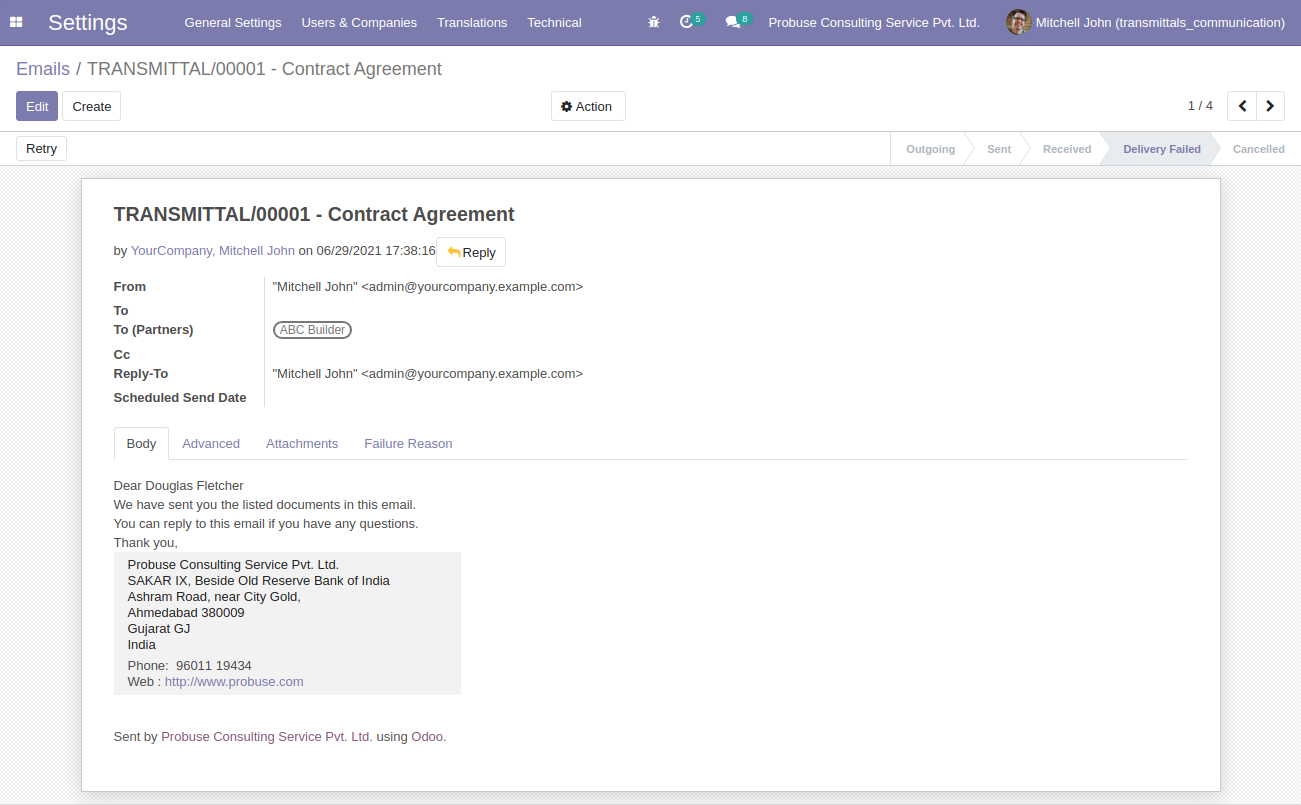Click the 'Phone: 96011 19434' text

pos(190,666)
